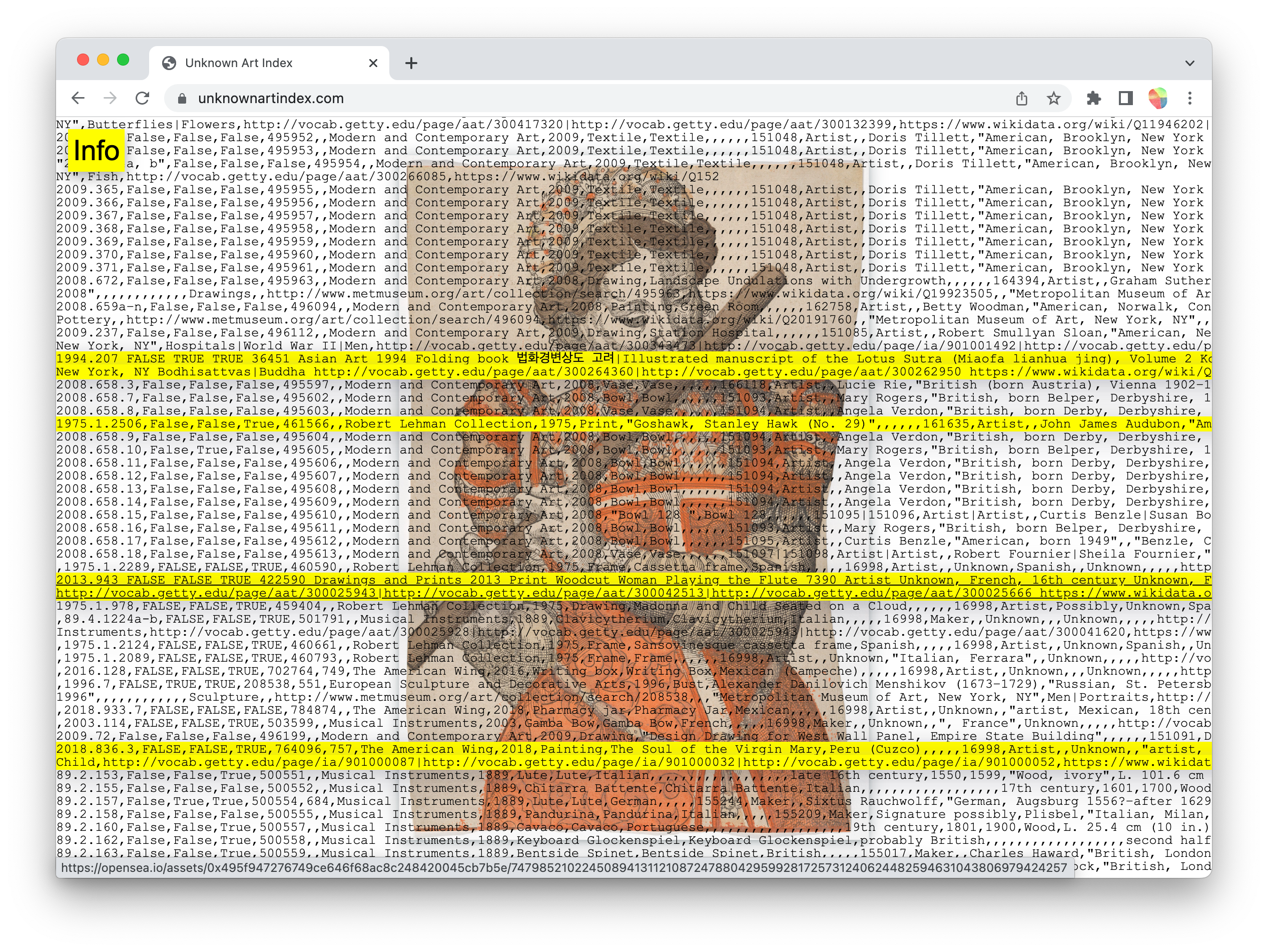View site info via the lock icon
This screenshot has height=952, width=1268.
[182, 99]
